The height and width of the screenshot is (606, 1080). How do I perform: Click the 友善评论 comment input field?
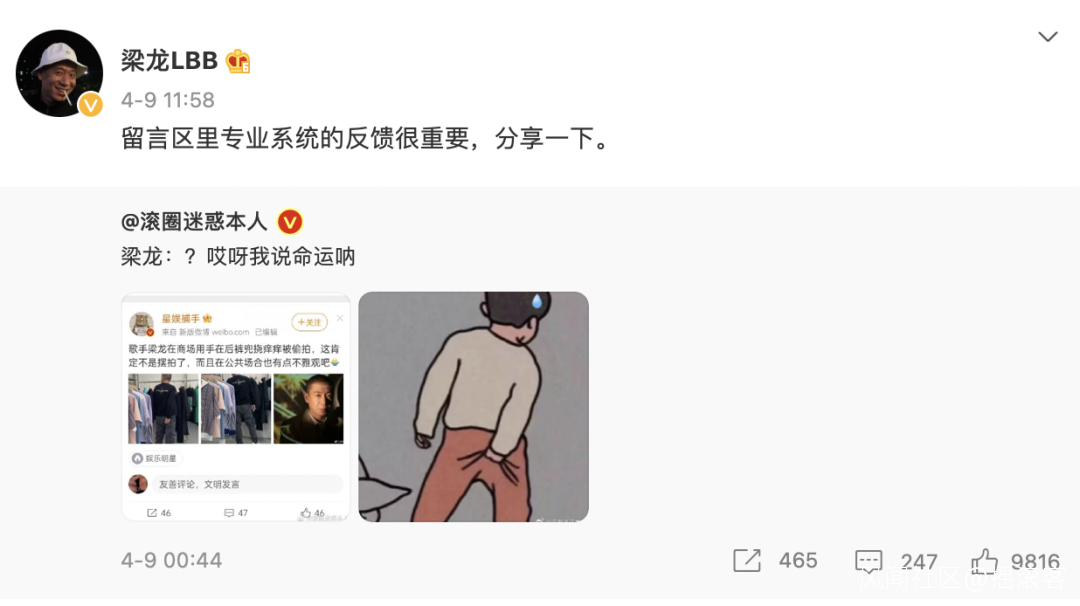247,484
